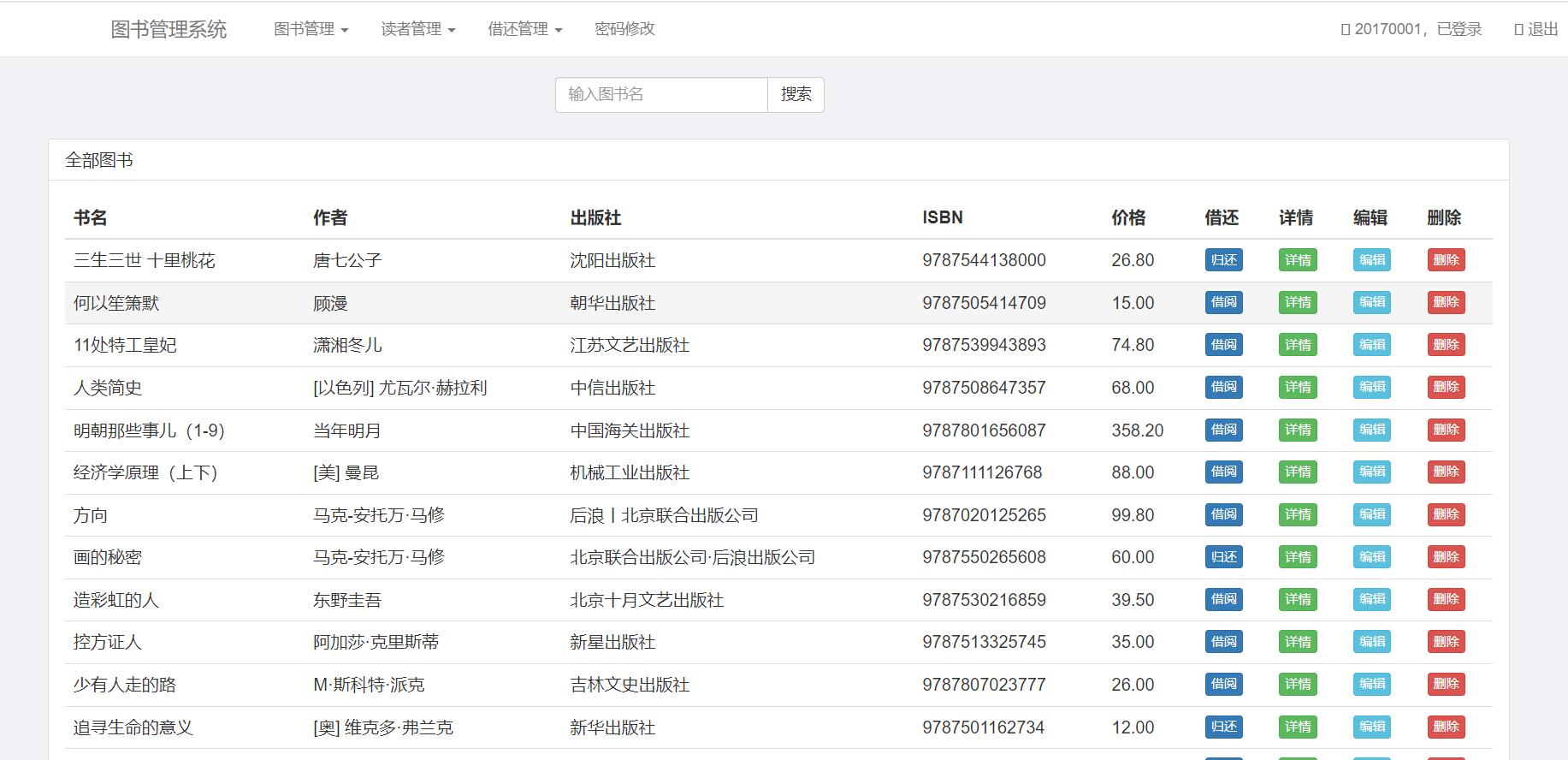Borrow 少有人走的路
Viewport: 1568px width, 760px height.
coord(1223,684)
